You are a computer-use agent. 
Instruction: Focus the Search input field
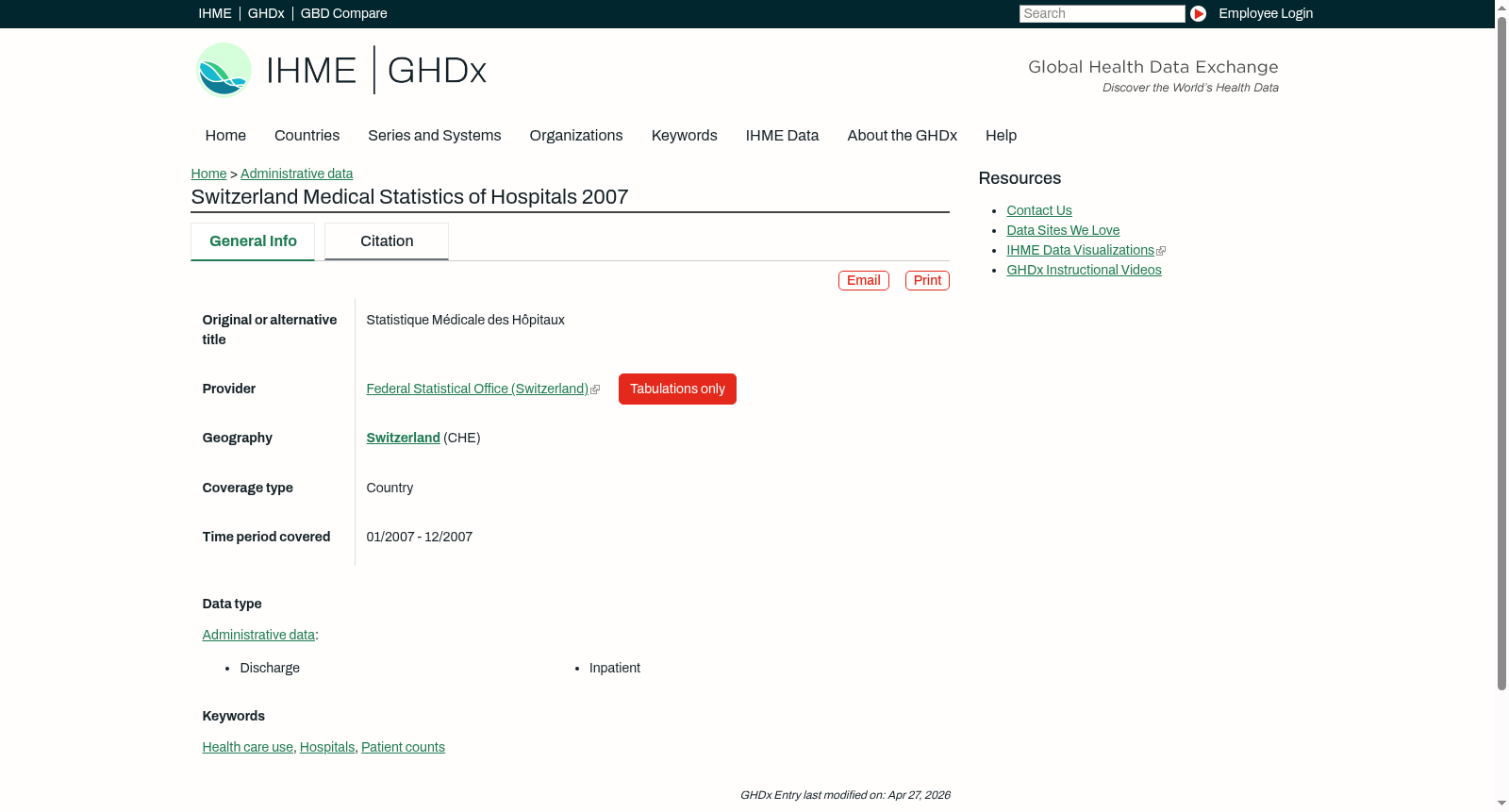(1102, 13)
